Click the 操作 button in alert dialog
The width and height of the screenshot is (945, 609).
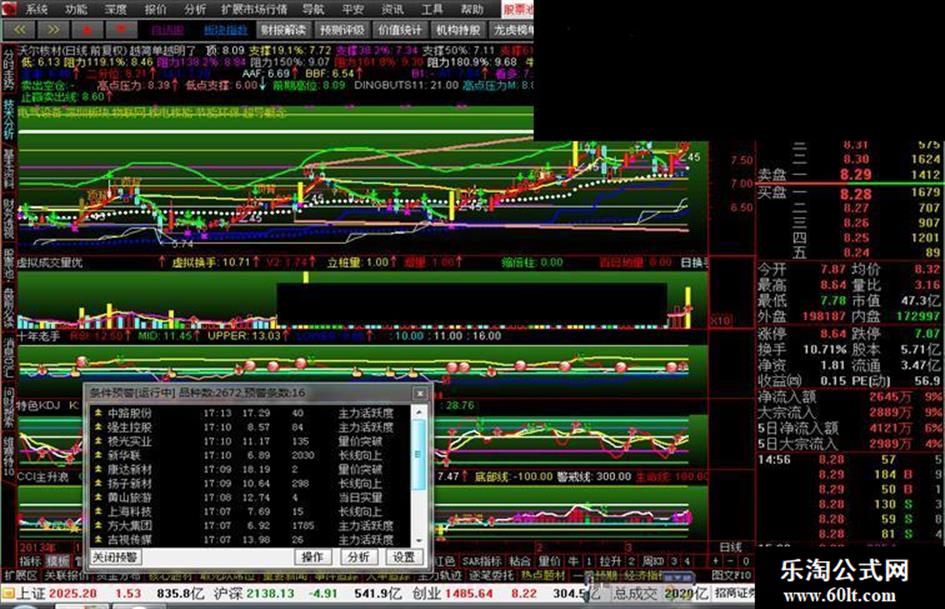312,557
